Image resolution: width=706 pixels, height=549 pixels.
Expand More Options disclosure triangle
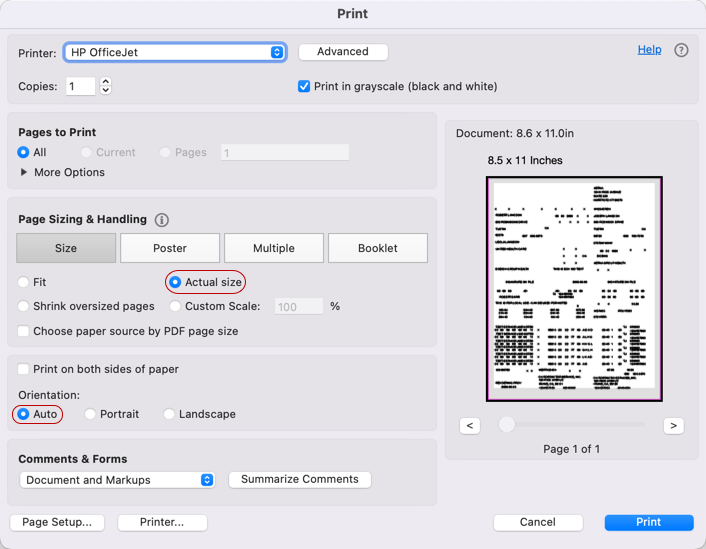pos(24,172)
